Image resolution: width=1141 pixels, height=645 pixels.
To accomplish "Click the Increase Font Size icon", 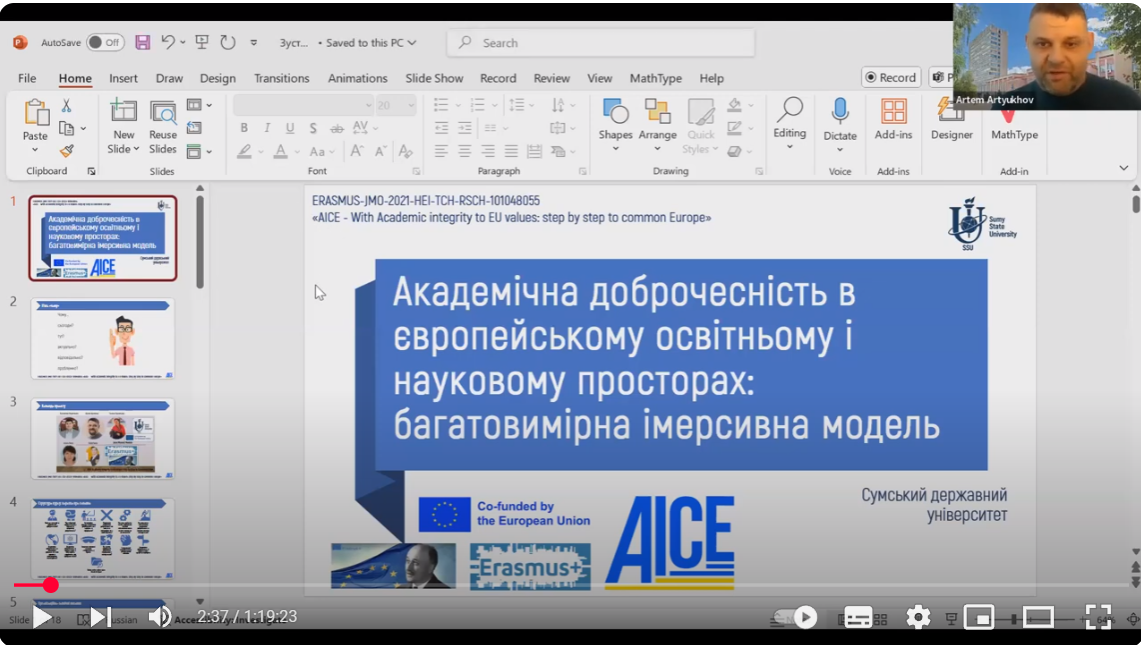I will (357, 151).
